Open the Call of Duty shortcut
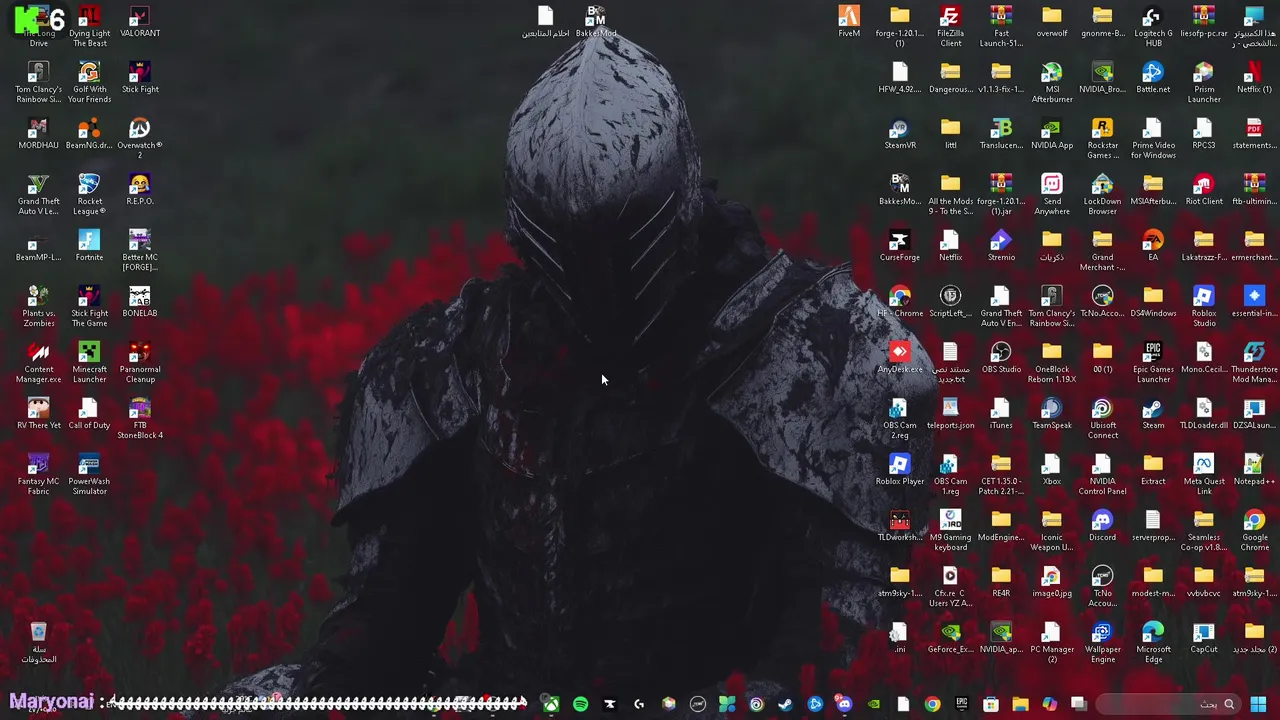1280x720 pixels. click(x=89, y=415)
